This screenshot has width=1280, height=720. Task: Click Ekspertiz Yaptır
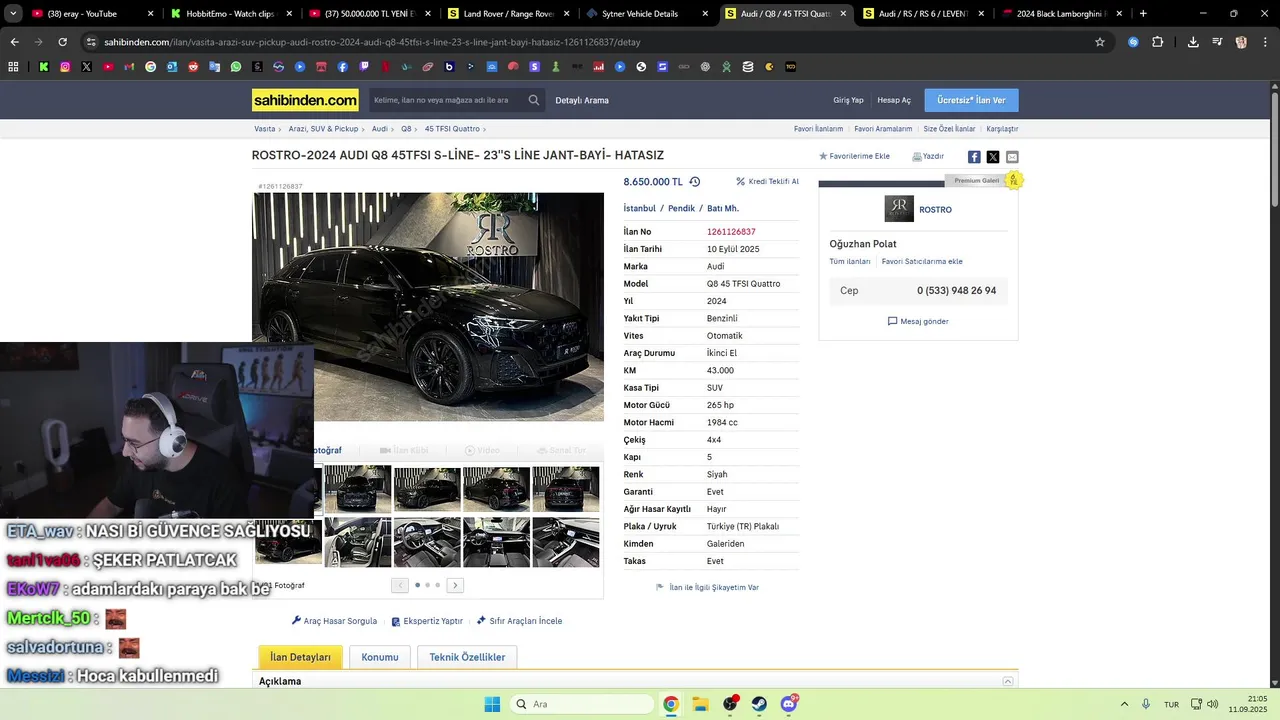[x=427, y=621]
